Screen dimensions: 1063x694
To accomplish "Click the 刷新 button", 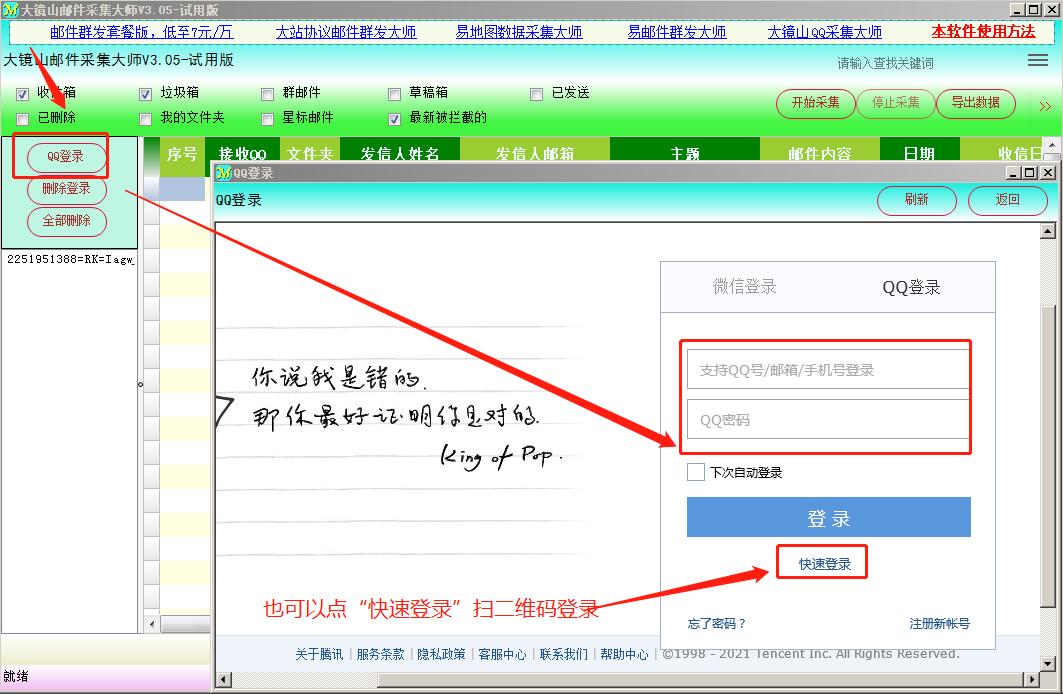I will pos(917,201).
